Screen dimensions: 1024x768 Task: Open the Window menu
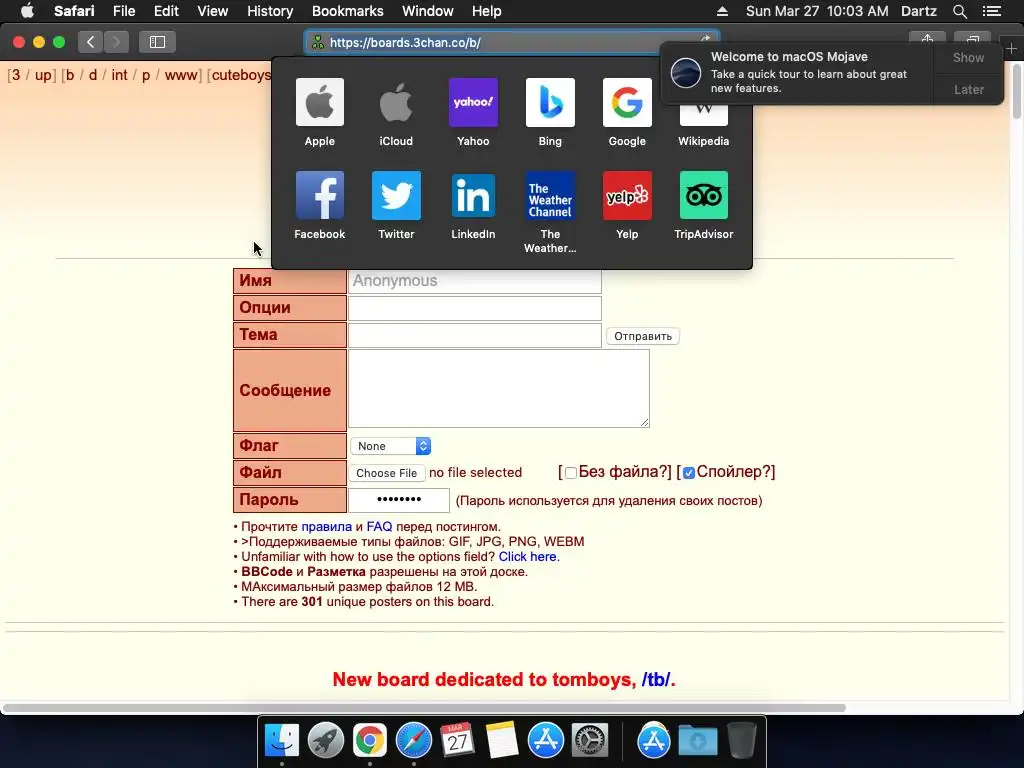427,11
